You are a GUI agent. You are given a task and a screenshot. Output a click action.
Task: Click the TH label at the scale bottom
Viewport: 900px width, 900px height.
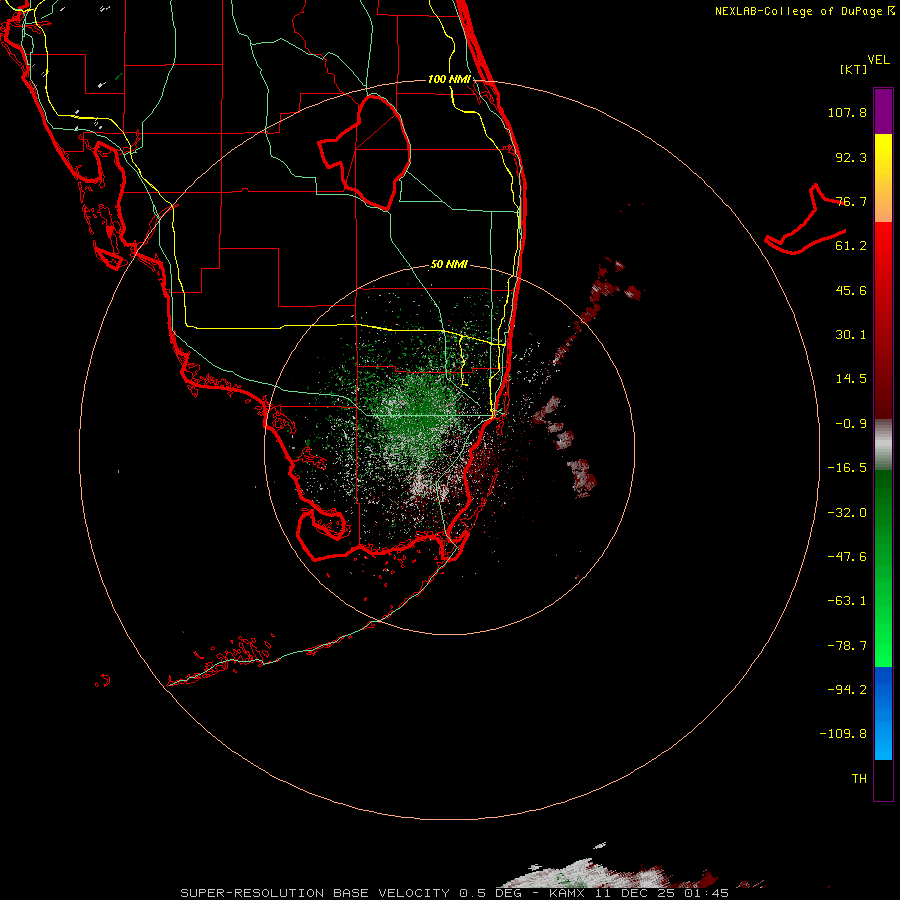pyautogui.click(x=859, y=779)
